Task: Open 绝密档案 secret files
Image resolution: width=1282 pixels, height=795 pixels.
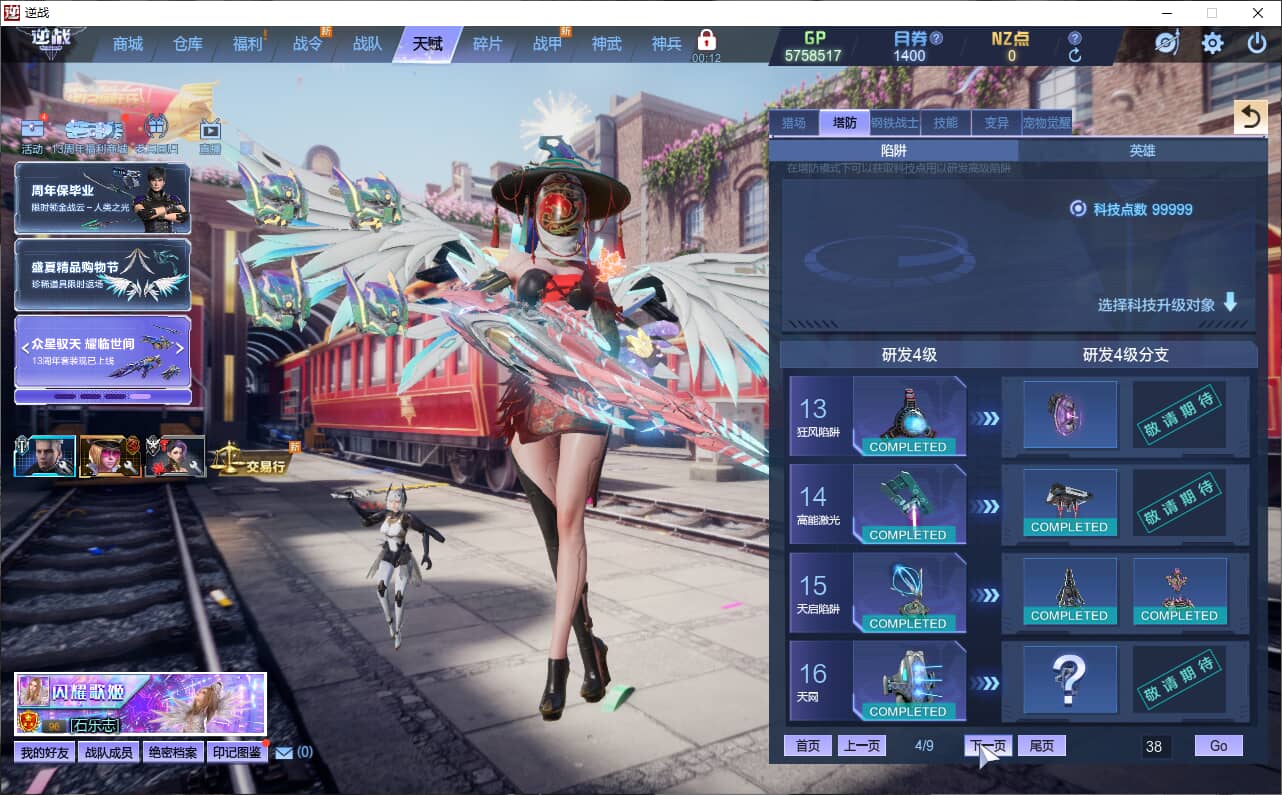Action: [x=173, y=752]
